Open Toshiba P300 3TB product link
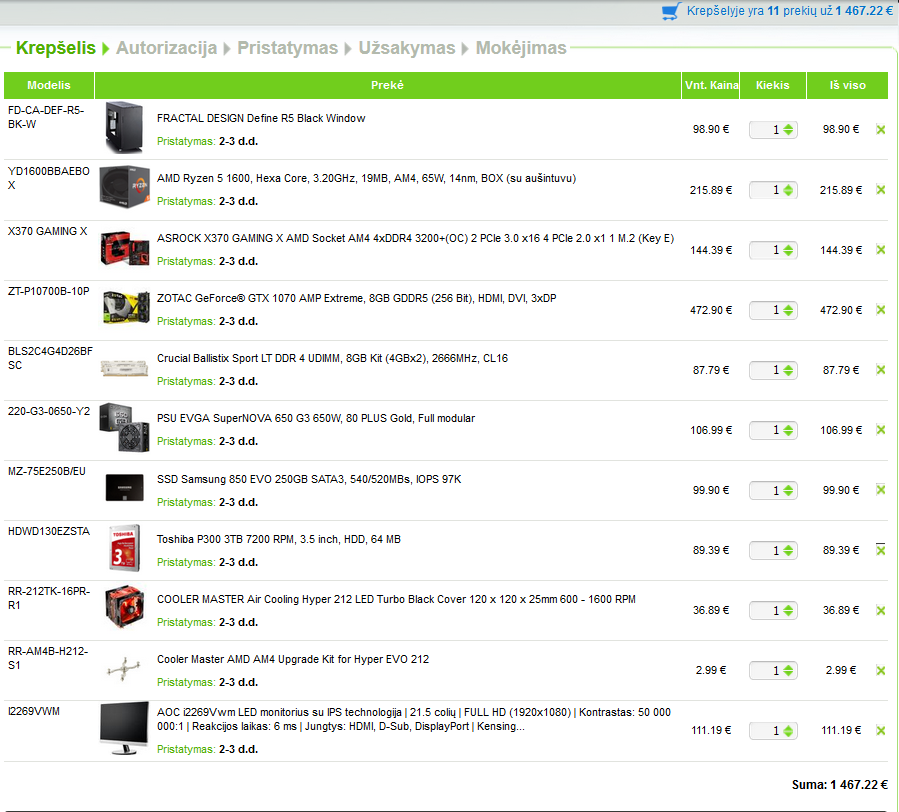The image size is (899, 812). [279, 539]
